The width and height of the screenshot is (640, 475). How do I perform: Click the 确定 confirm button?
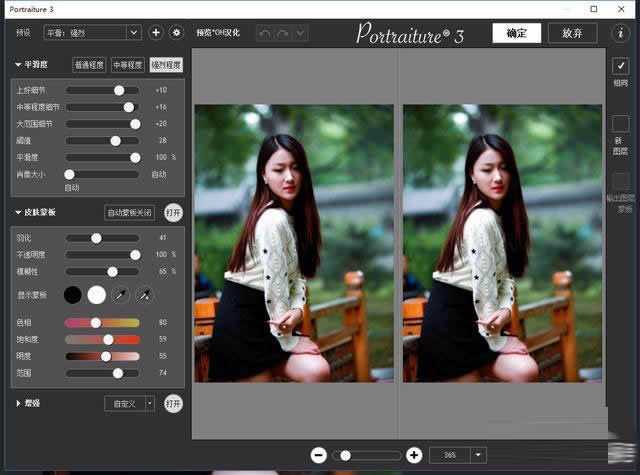point(516,32)
